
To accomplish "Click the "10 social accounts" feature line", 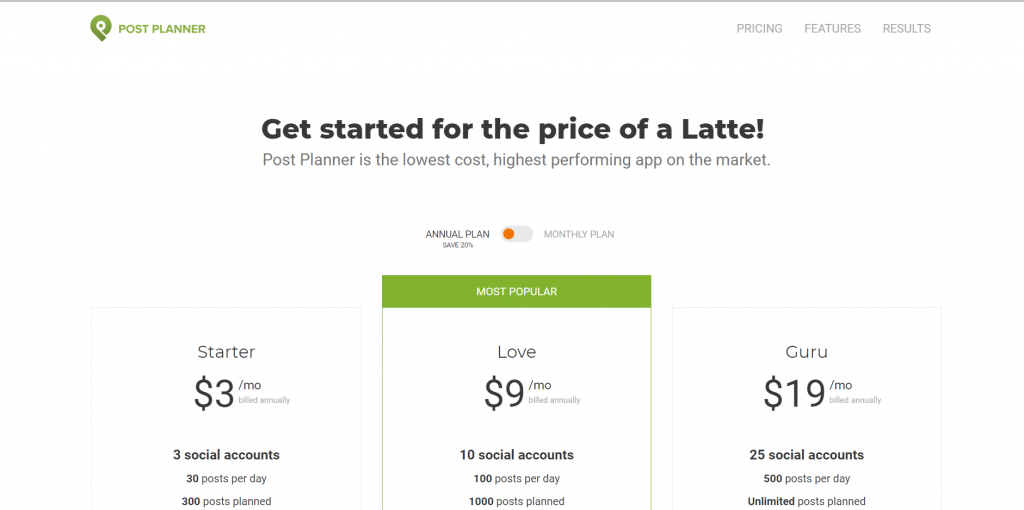I will click(x=516, y=455).
